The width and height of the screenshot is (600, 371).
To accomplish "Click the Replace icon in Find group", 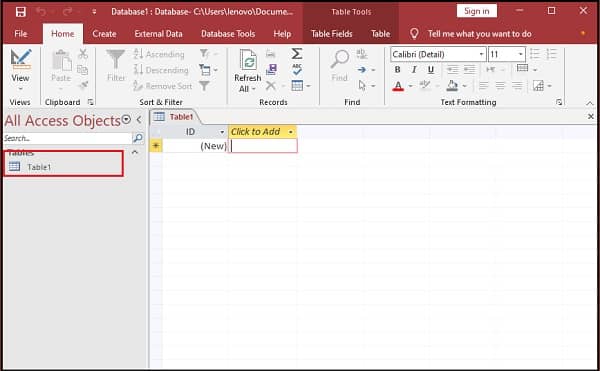I will point(362,54).
